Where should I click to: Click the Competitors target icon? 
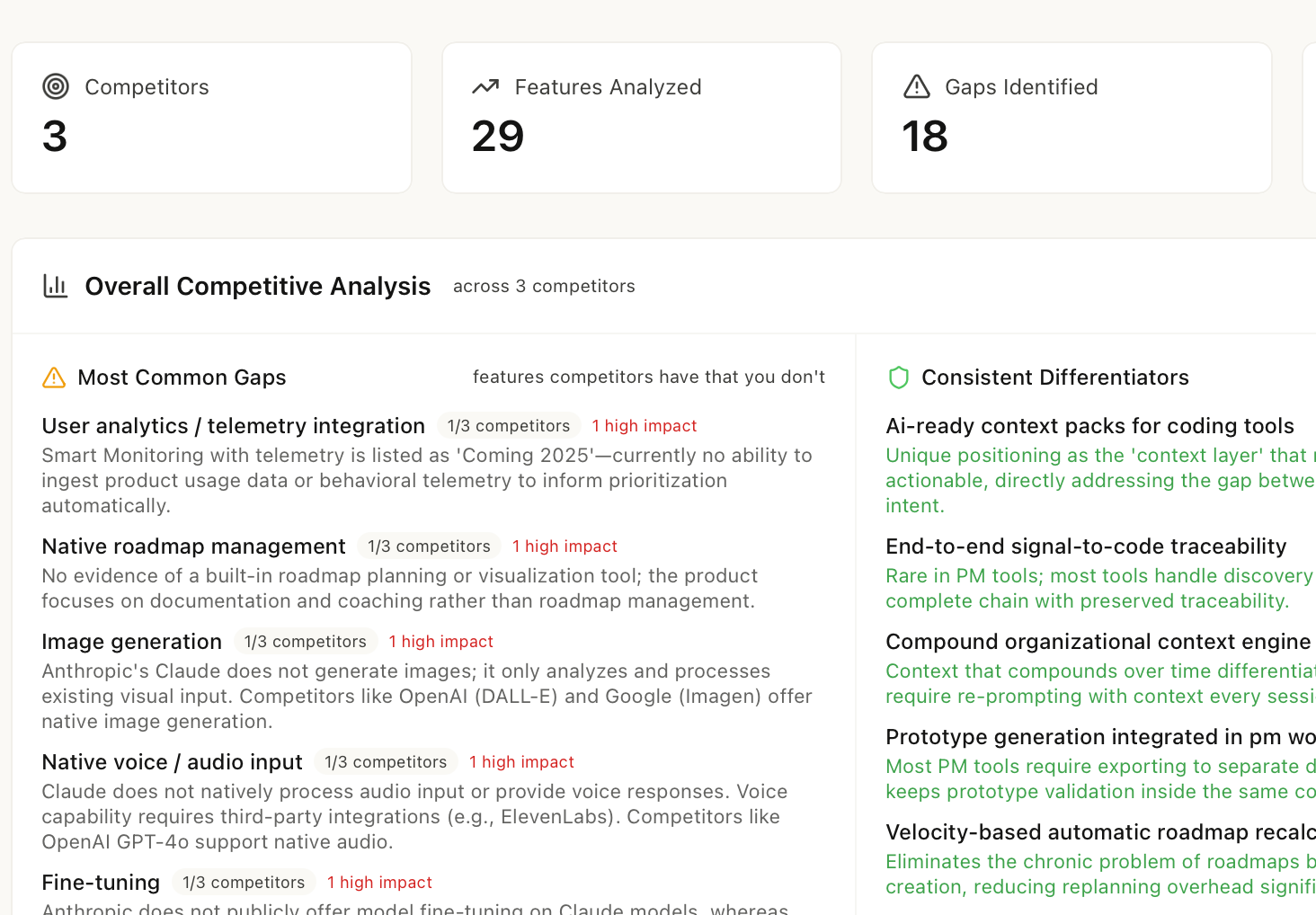[55, 86]
